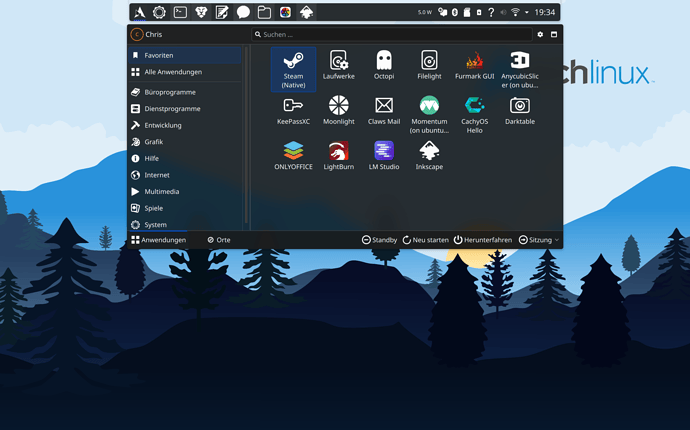Open Inkscape from the favorites grid
Screen dimensions: 690x430
click(429, 155)
